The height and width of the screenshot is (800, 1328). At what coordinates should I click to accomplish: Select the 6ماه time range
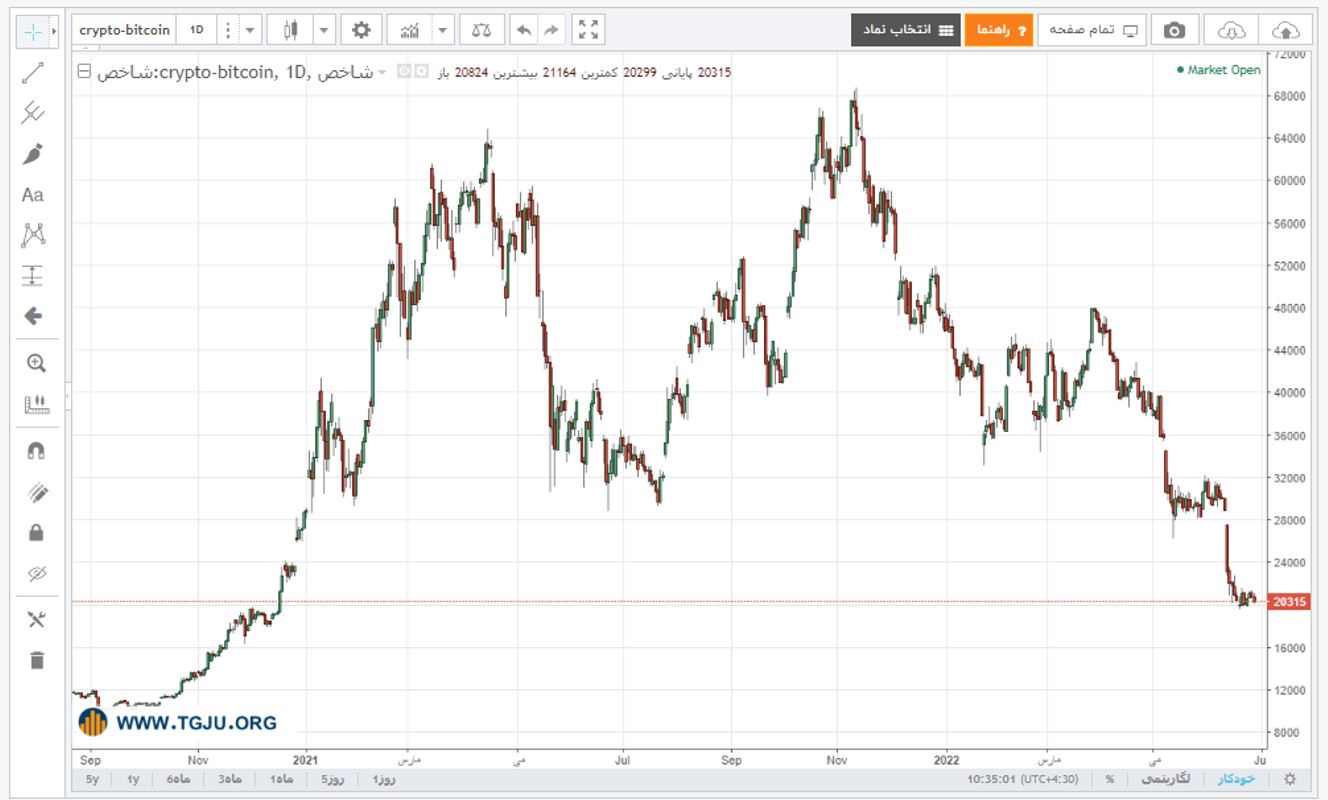pyautogui.click(x=178, y=779)
